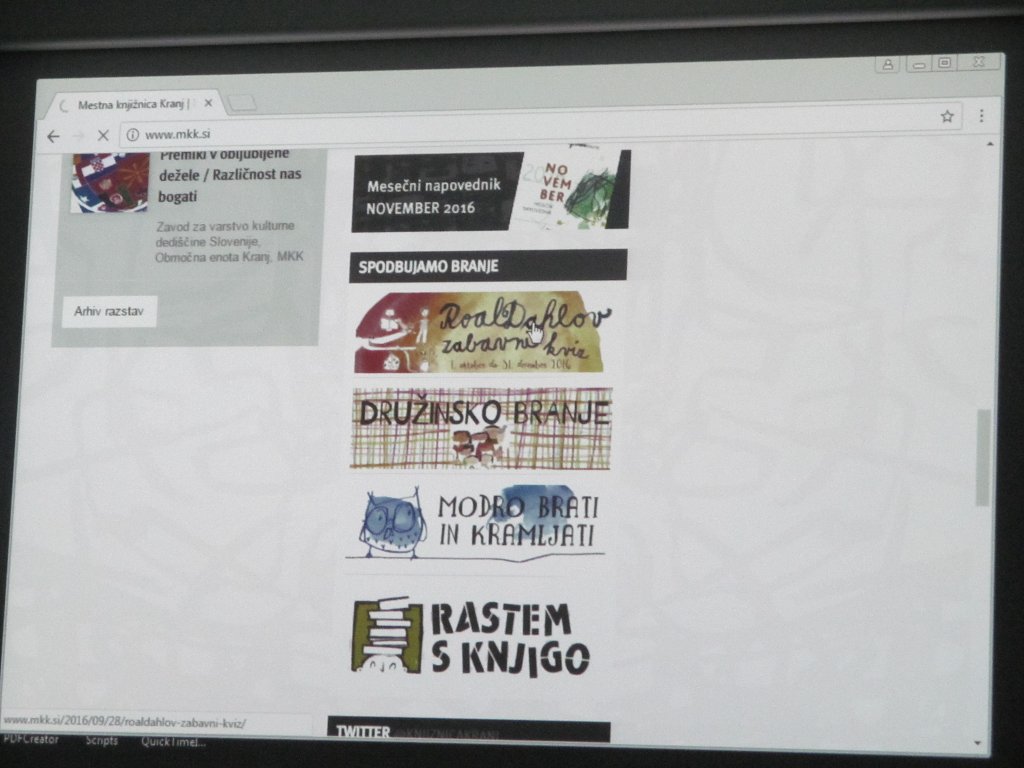This screenshot has width=1024, height=768.
Task: Open the site information icon beside the URL
Action: (x=133, y=135)
